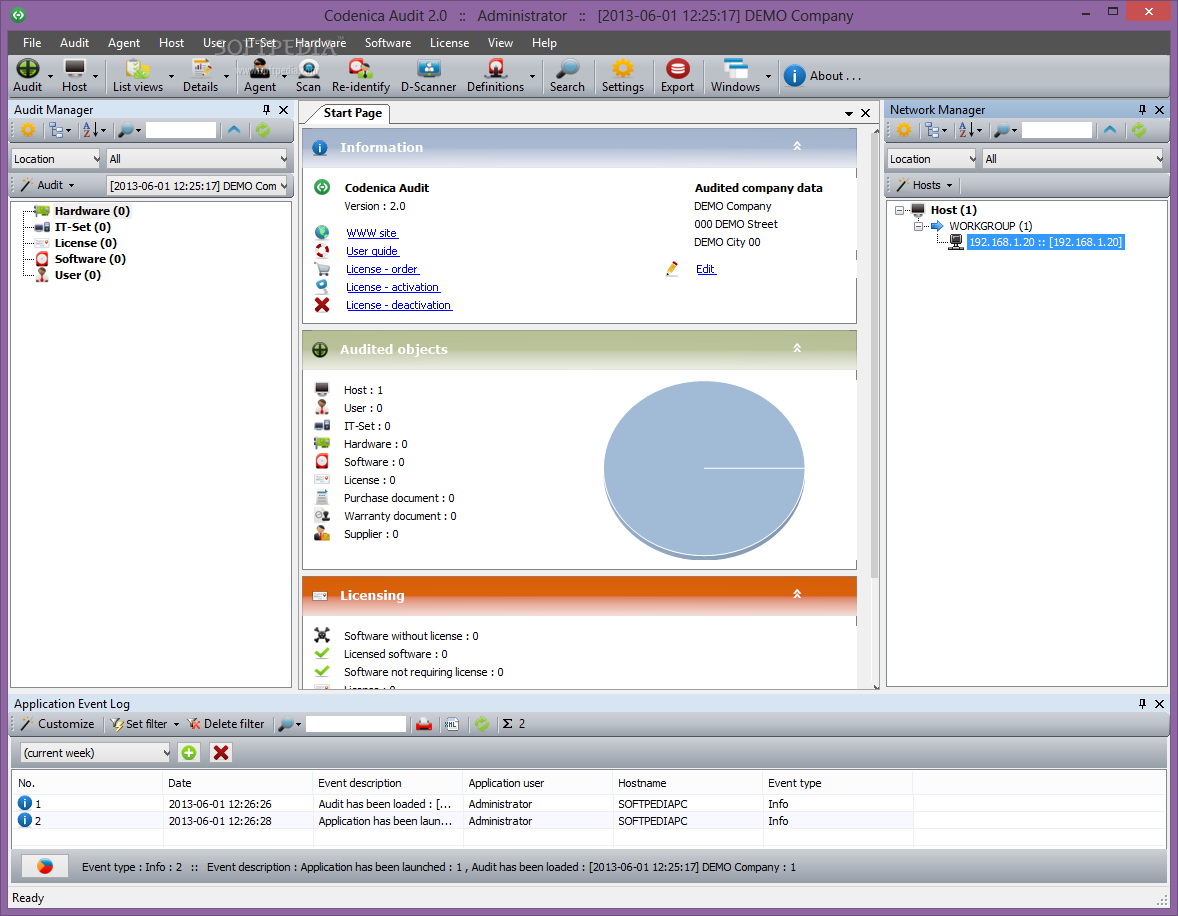Click the Search magnifier toolbar icon
The width and height of the screenshot is (1178, 916).
(567, 75)
